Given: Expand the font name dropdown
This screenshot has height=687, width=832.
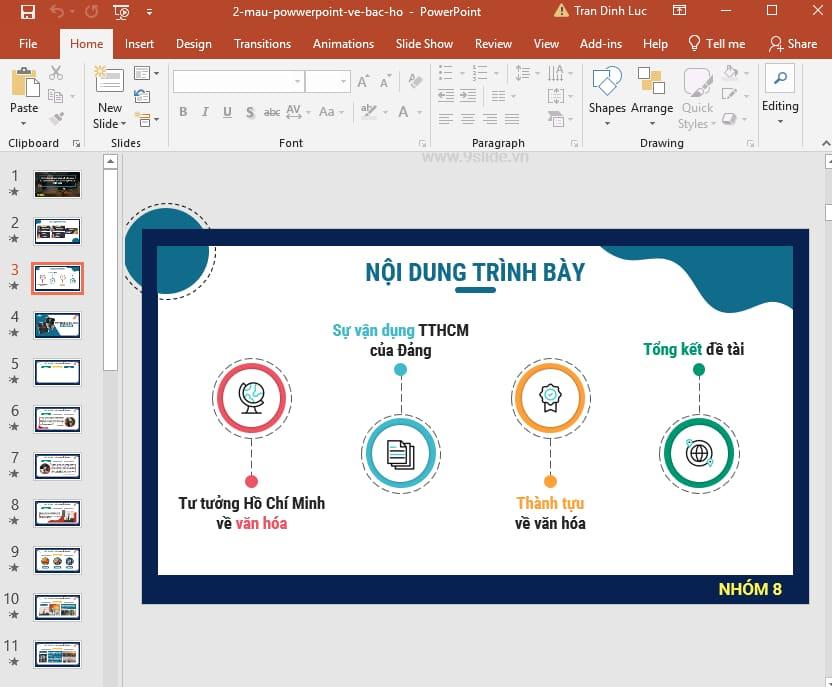Looking at the screenshot, I should [297, 82].
